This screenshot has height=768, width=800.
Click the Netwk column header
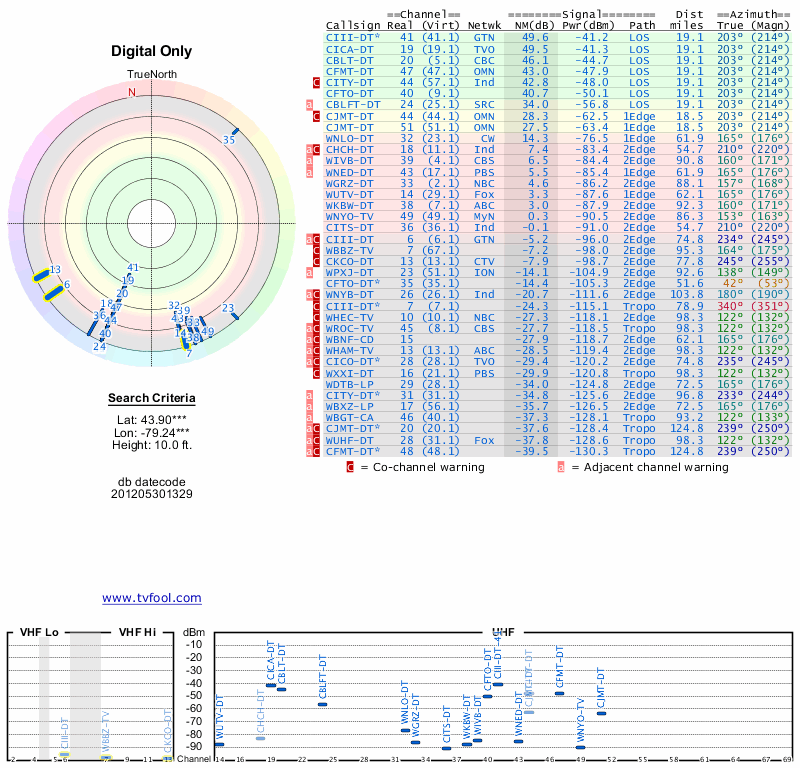(484, 25)
